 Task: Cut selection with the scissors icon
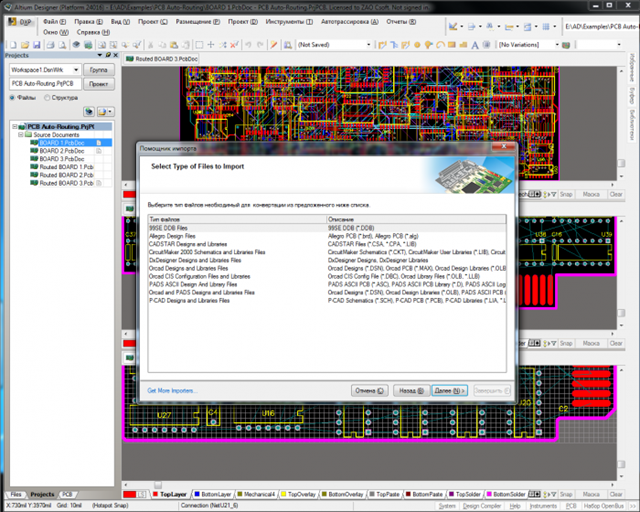point(151,45)
